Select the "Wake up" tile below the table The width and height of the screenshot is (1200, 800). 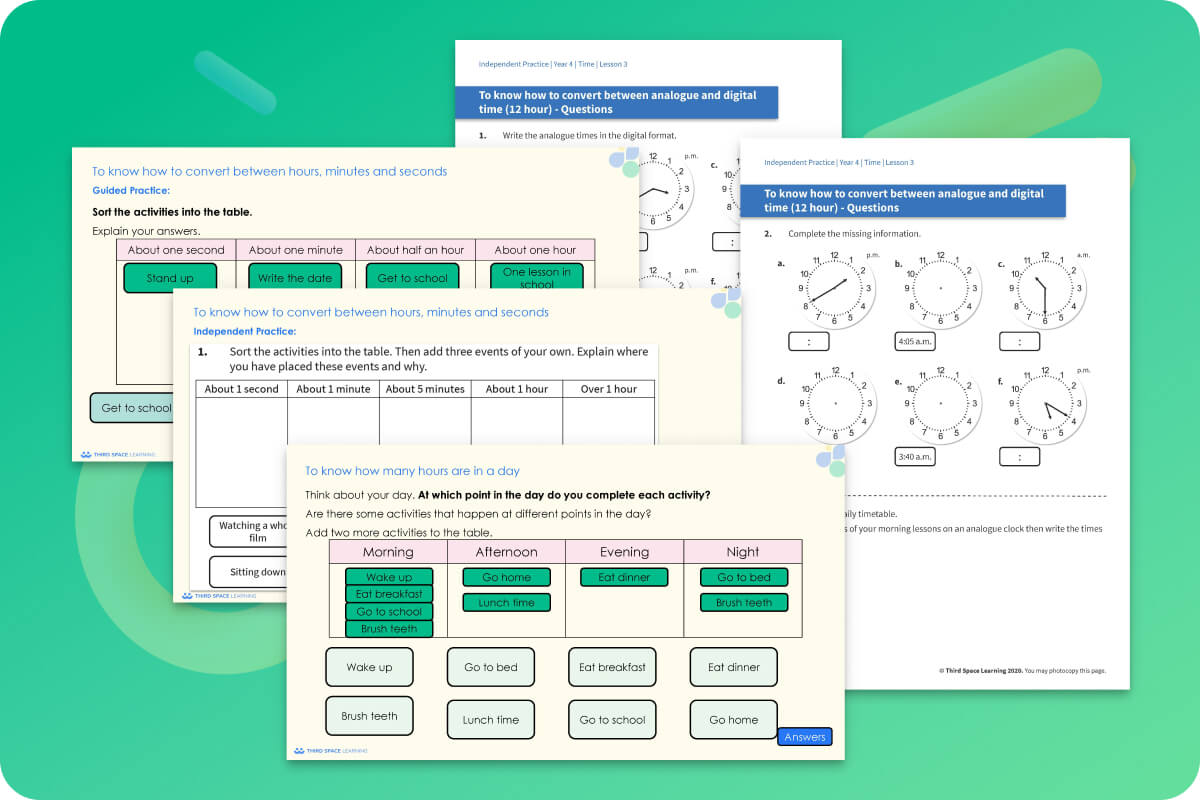coord(369,667)
